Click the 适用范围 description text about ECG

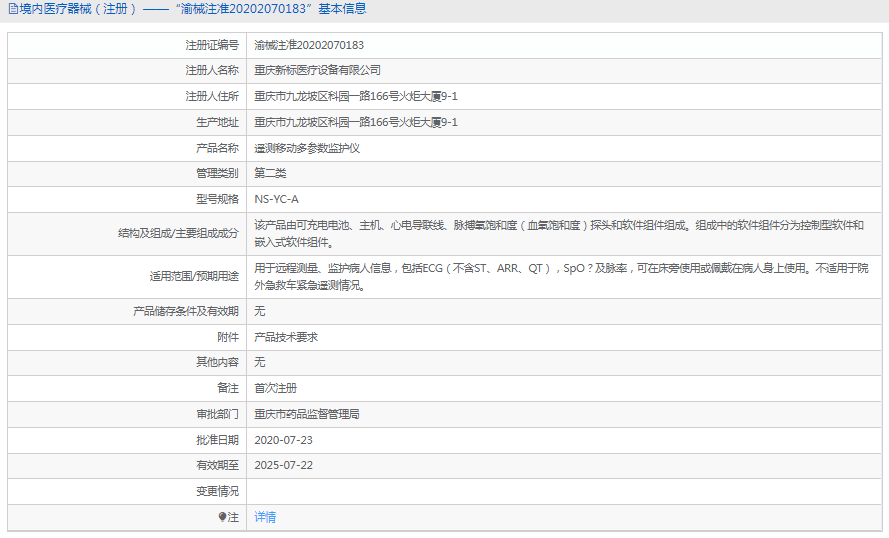(x=561, y=277)
